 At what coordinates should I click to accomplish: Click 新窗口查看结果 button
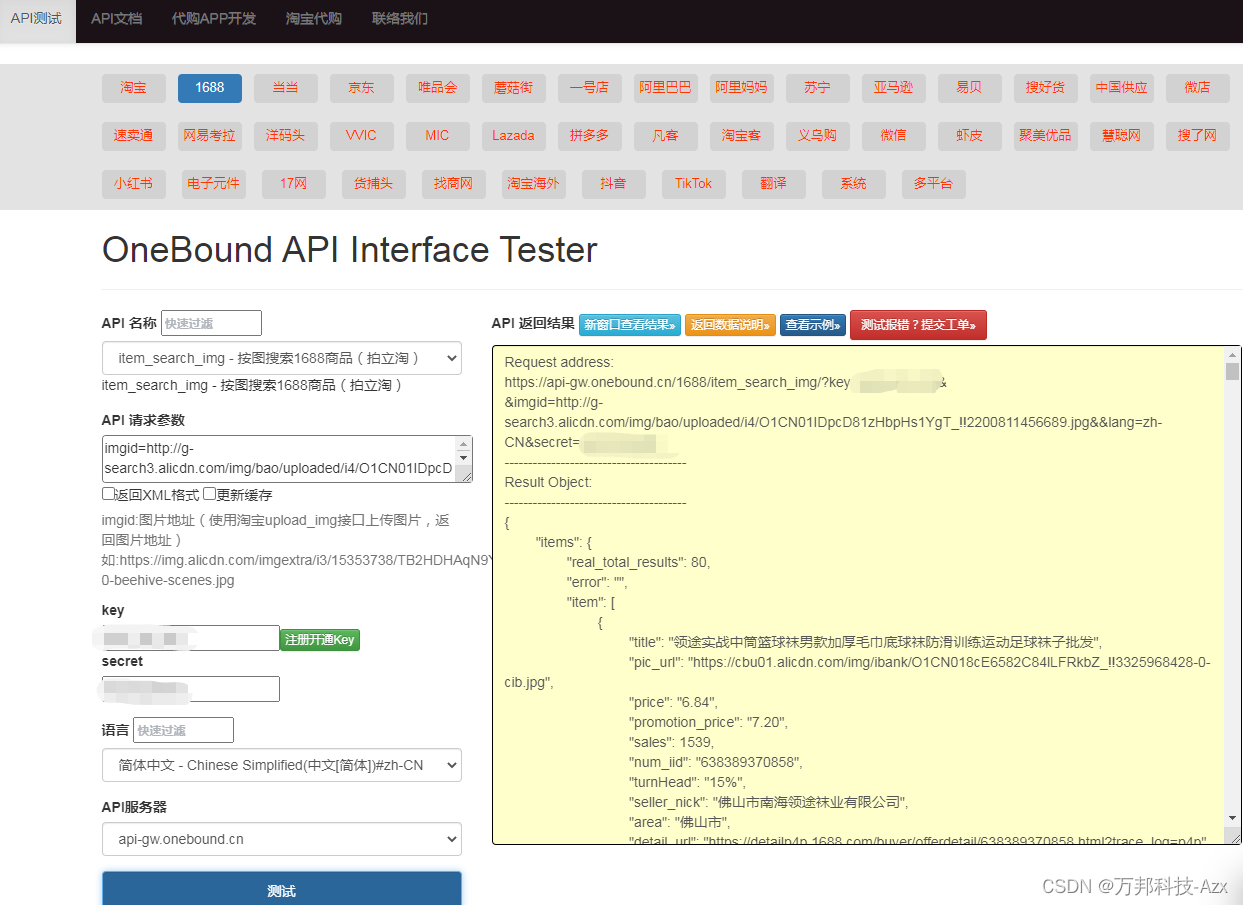pos(630,325)
